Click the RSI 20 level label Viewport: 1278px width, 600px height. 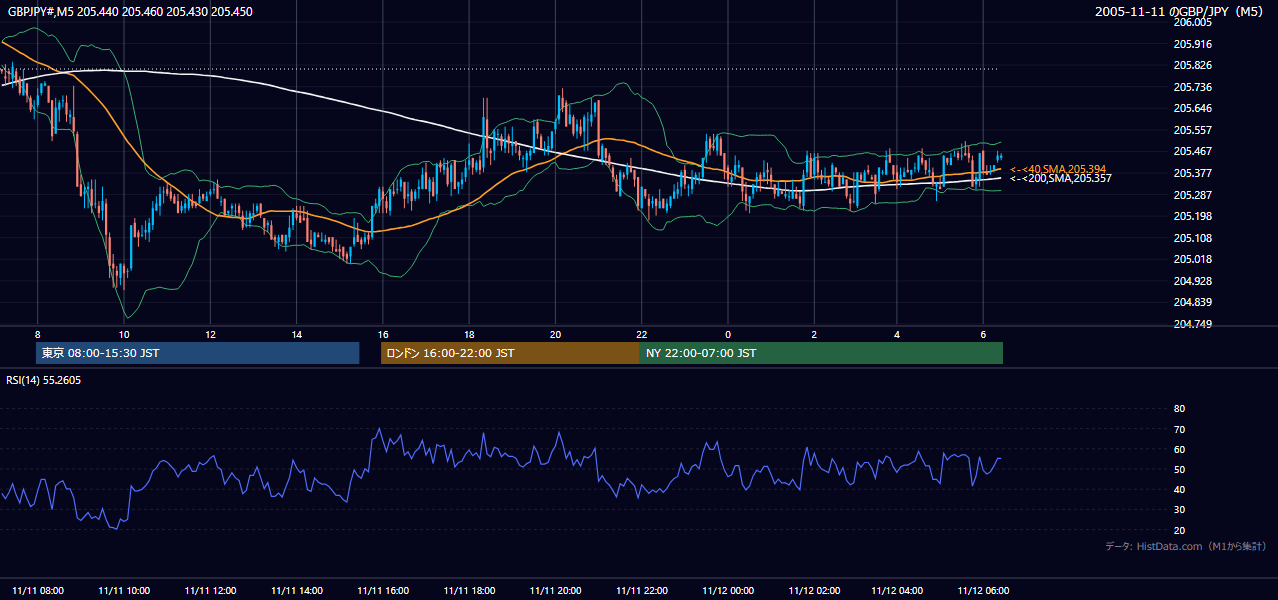point(1179,530)
